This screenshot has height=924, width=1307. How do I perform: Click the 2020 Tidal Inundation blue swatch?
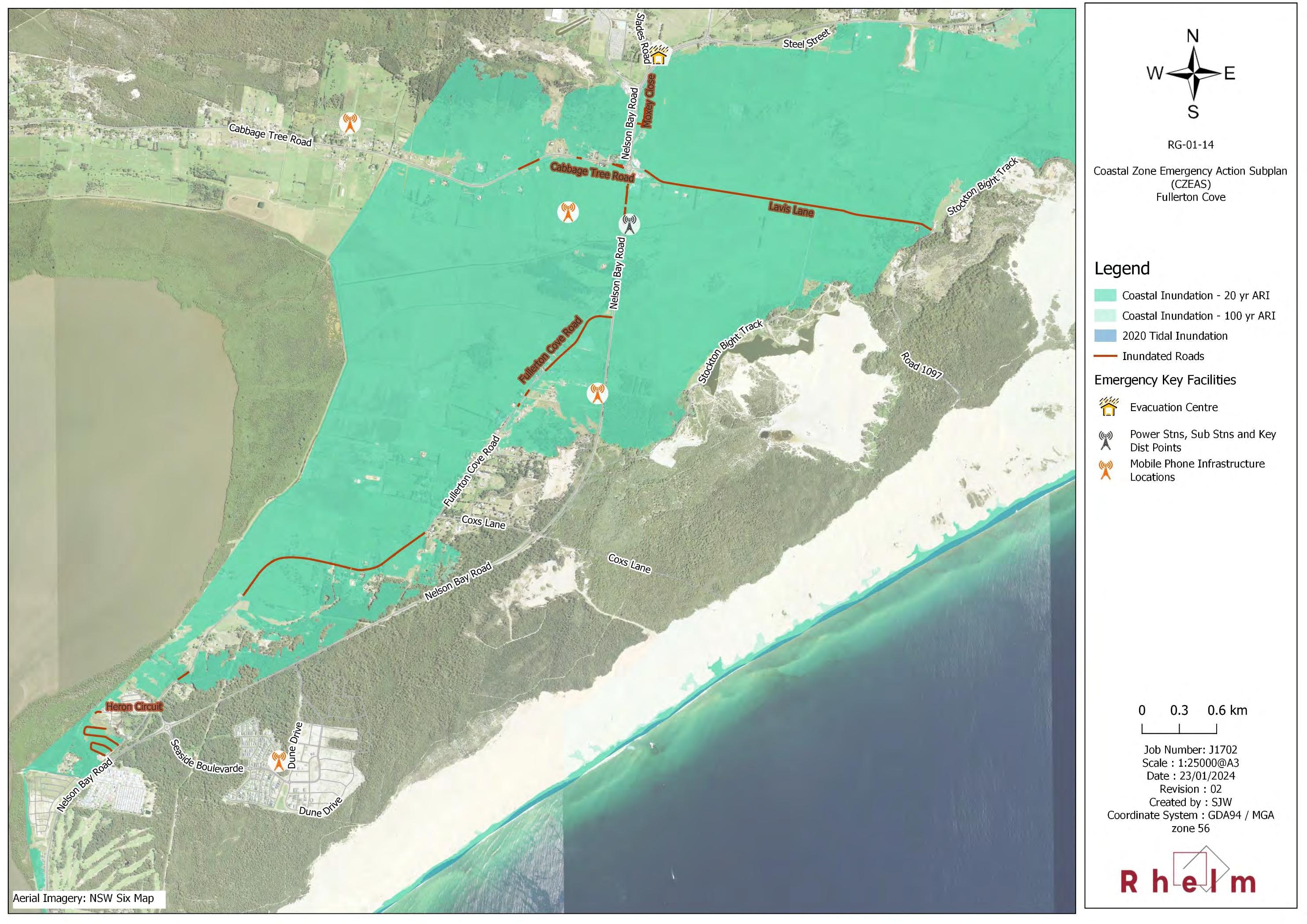pyautogui.click(x=1105, y=336)
